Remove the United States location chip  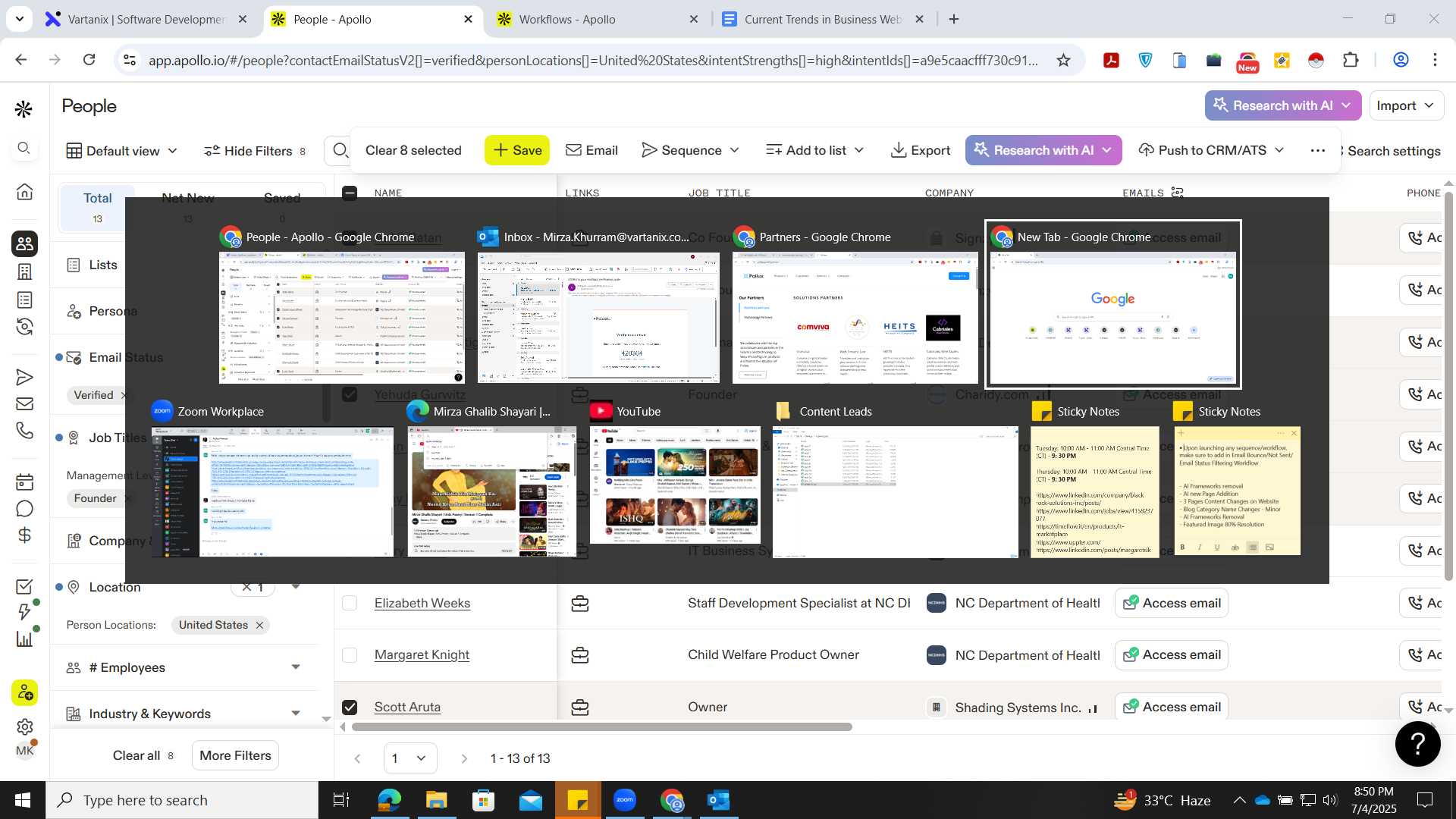(x=259, y=625)
